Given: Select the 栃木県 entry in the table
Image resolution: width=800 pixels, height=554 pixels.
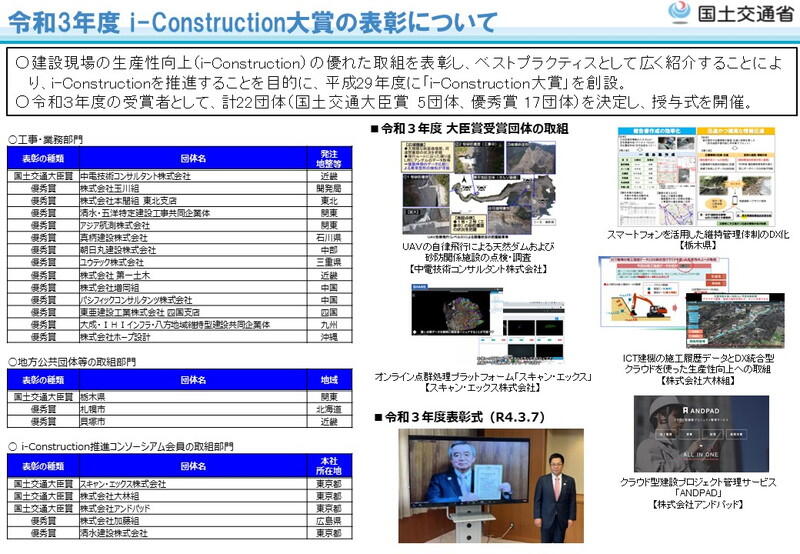Looking at the screenshot, I should click(x=193, y=397).
